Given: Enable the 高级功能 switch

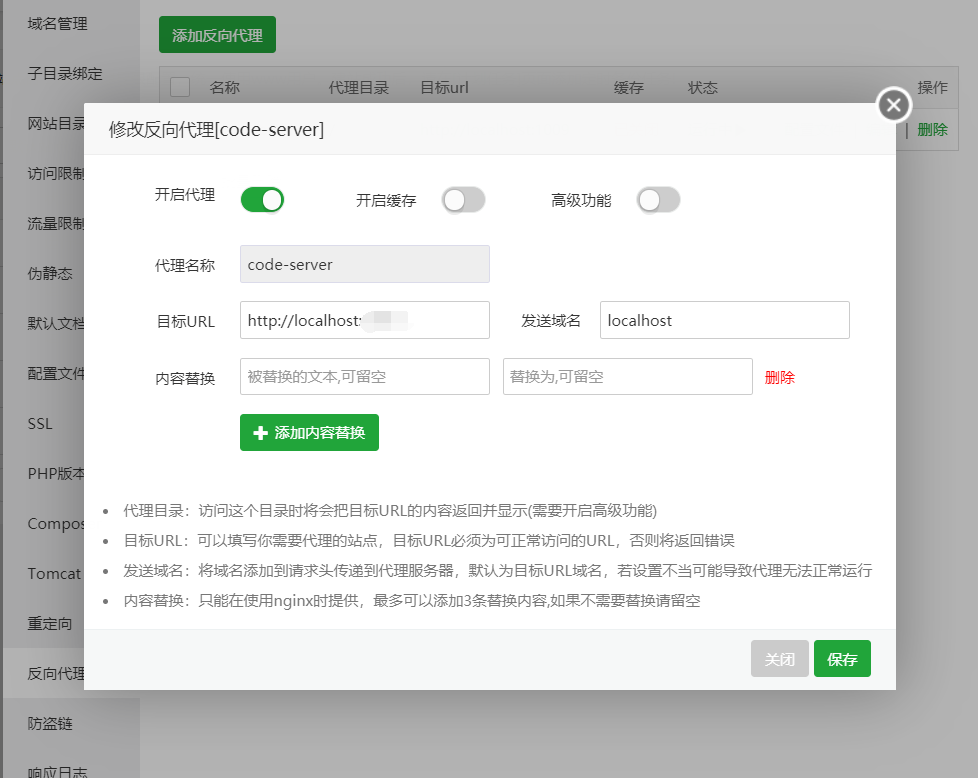Looking at the screenshot, I should point(658,200).
